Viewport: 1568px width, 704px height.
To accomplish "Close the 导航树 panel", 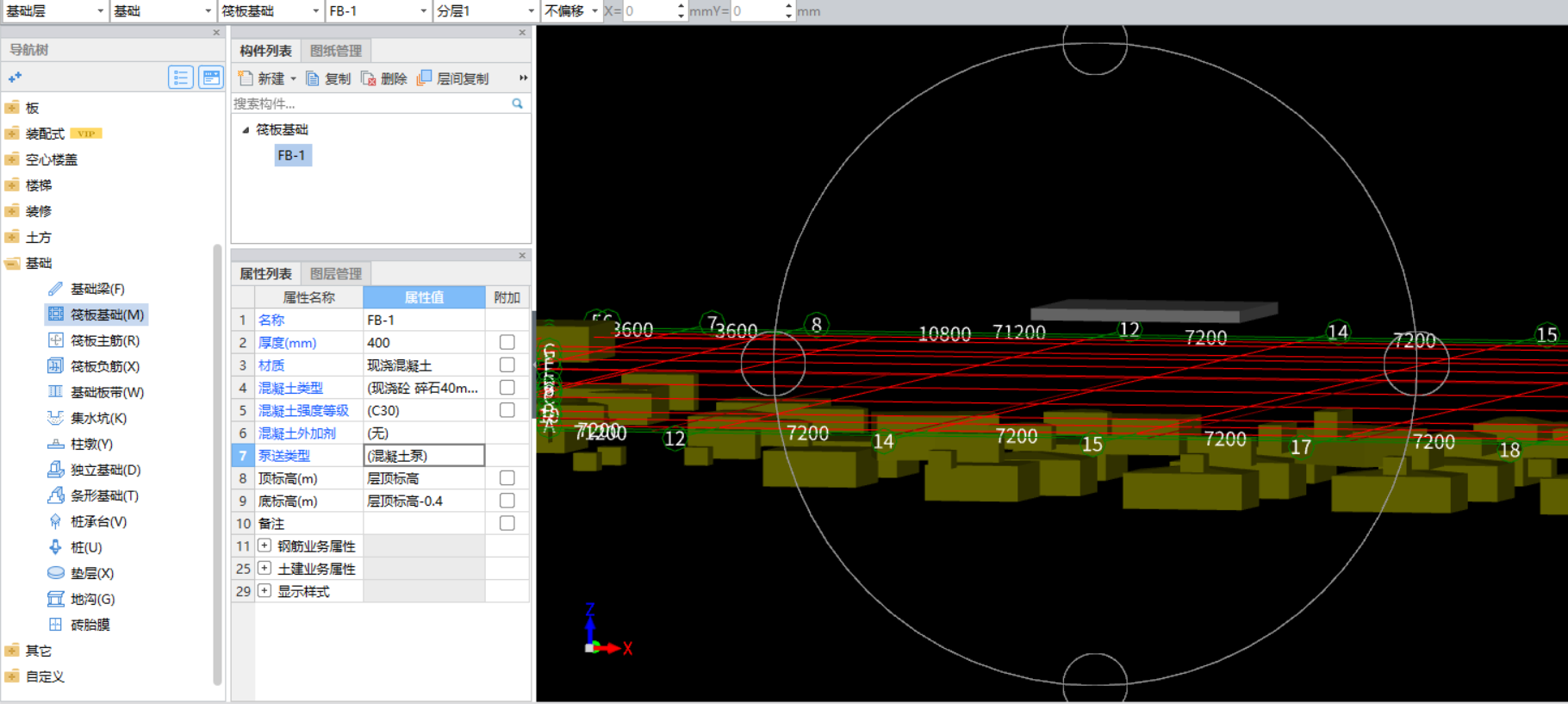I will (x=216, y=33).
